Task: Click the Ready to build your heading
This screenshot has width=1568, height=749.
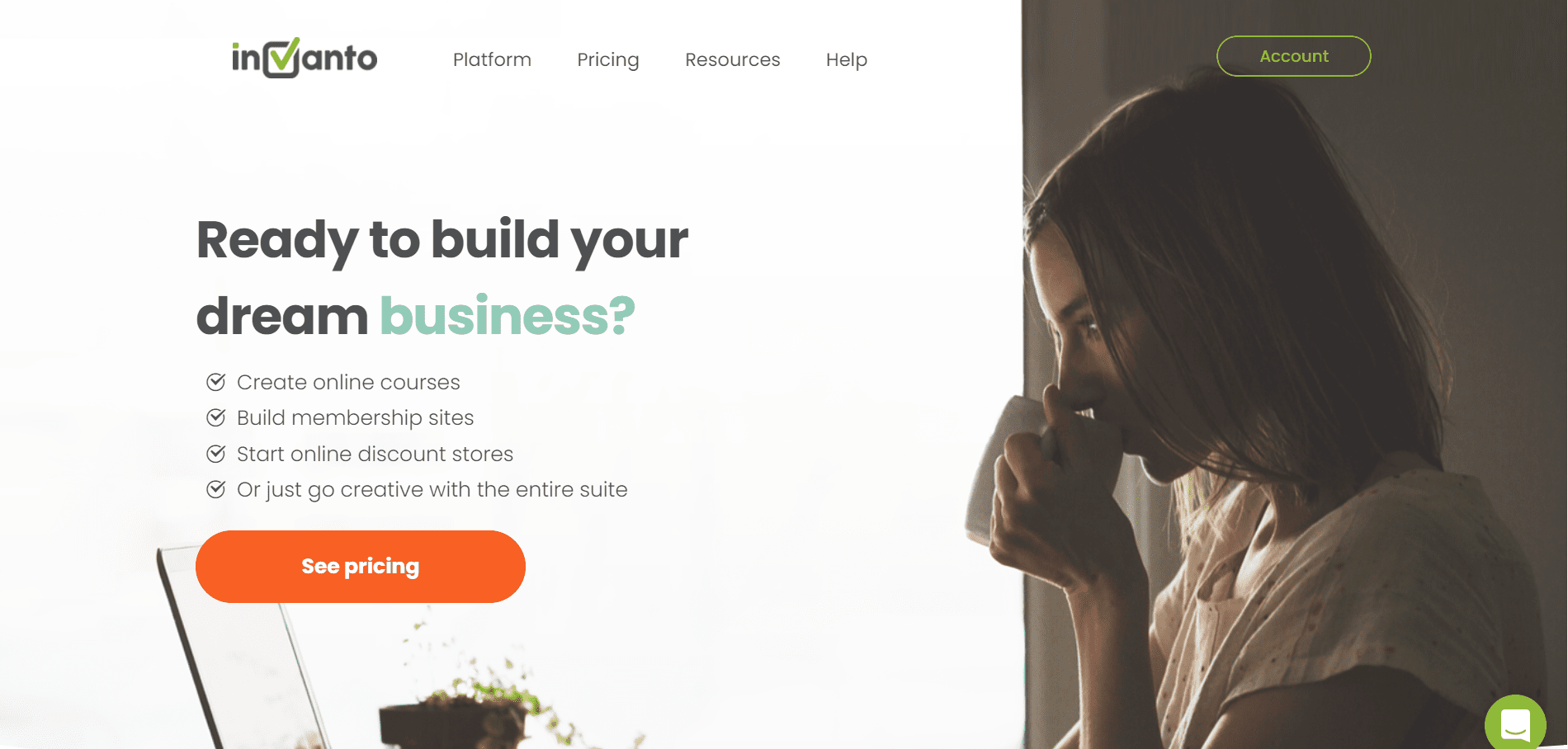Action: coord(442,240)
